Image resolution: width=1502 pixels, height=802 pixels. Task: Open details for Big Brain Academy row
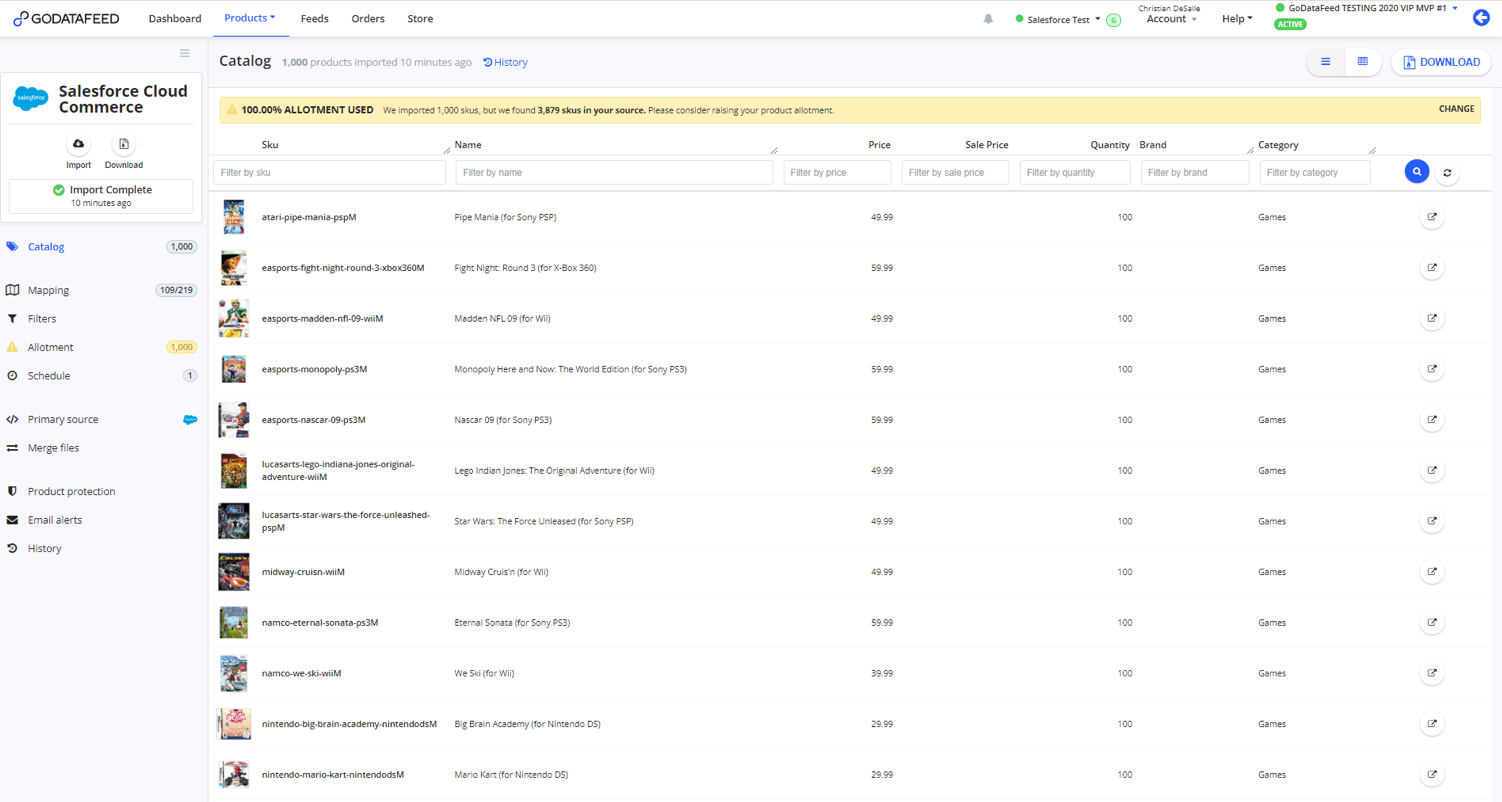[1432, 724]
